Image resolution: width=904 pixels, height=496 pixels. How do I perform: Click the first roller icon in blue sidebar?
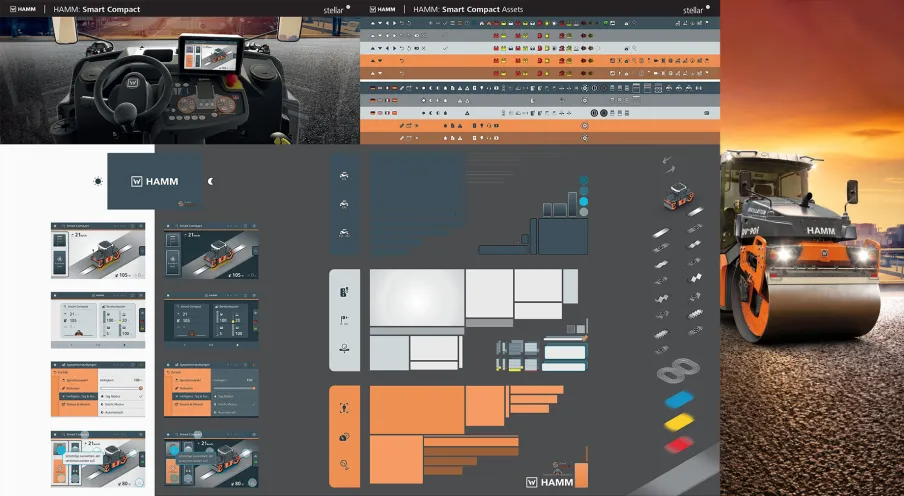click(x=344, y=175)
